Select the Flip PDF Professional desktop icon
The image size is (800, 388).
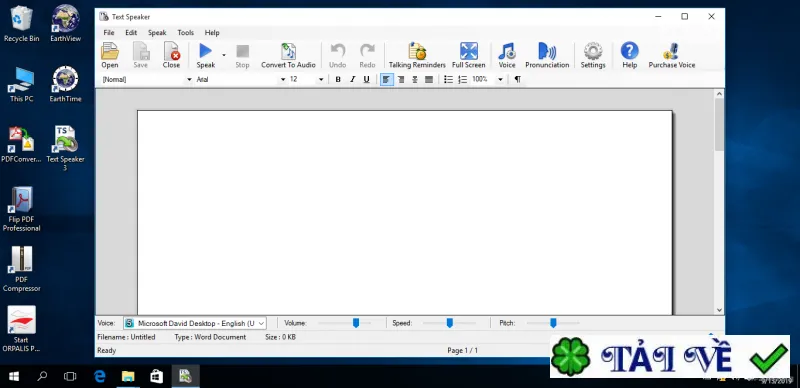21,209
